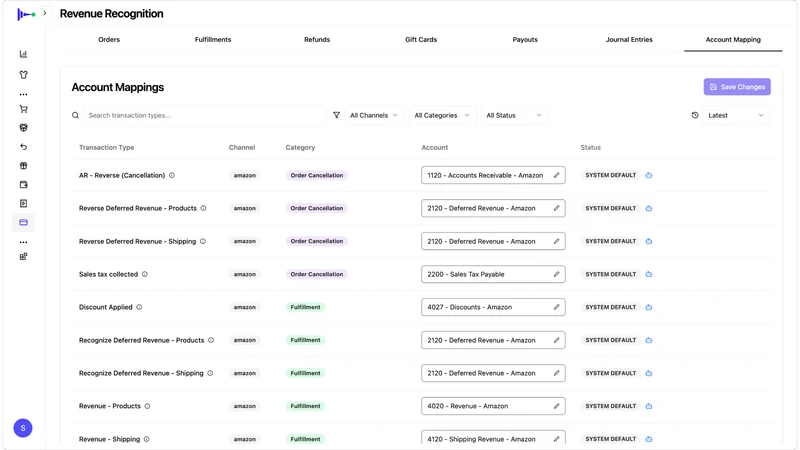Show info icon beside Discount Applied

click(x=139, y=307)
